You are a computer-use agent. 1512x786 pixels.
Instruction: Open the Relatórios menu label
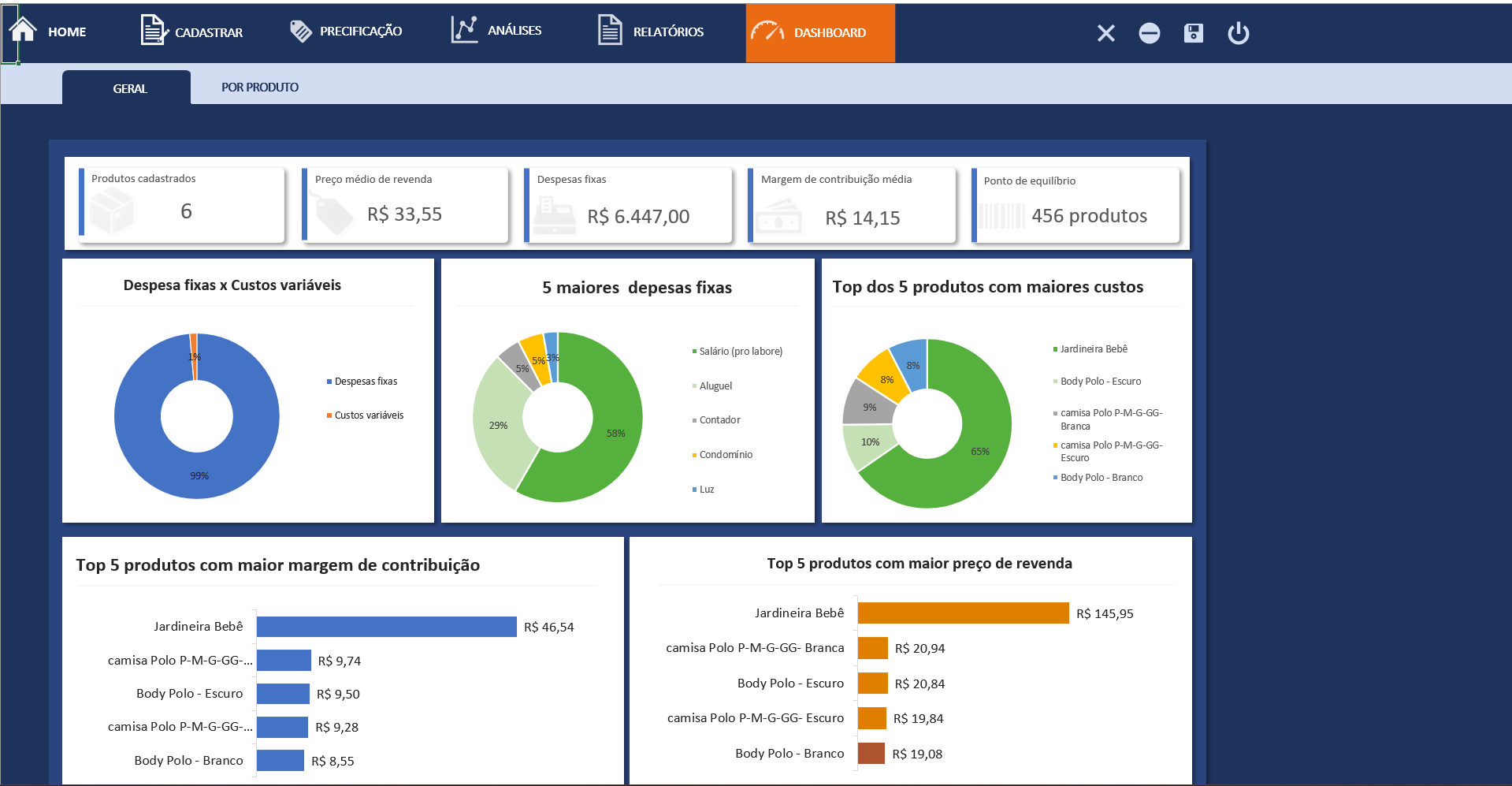668,32
